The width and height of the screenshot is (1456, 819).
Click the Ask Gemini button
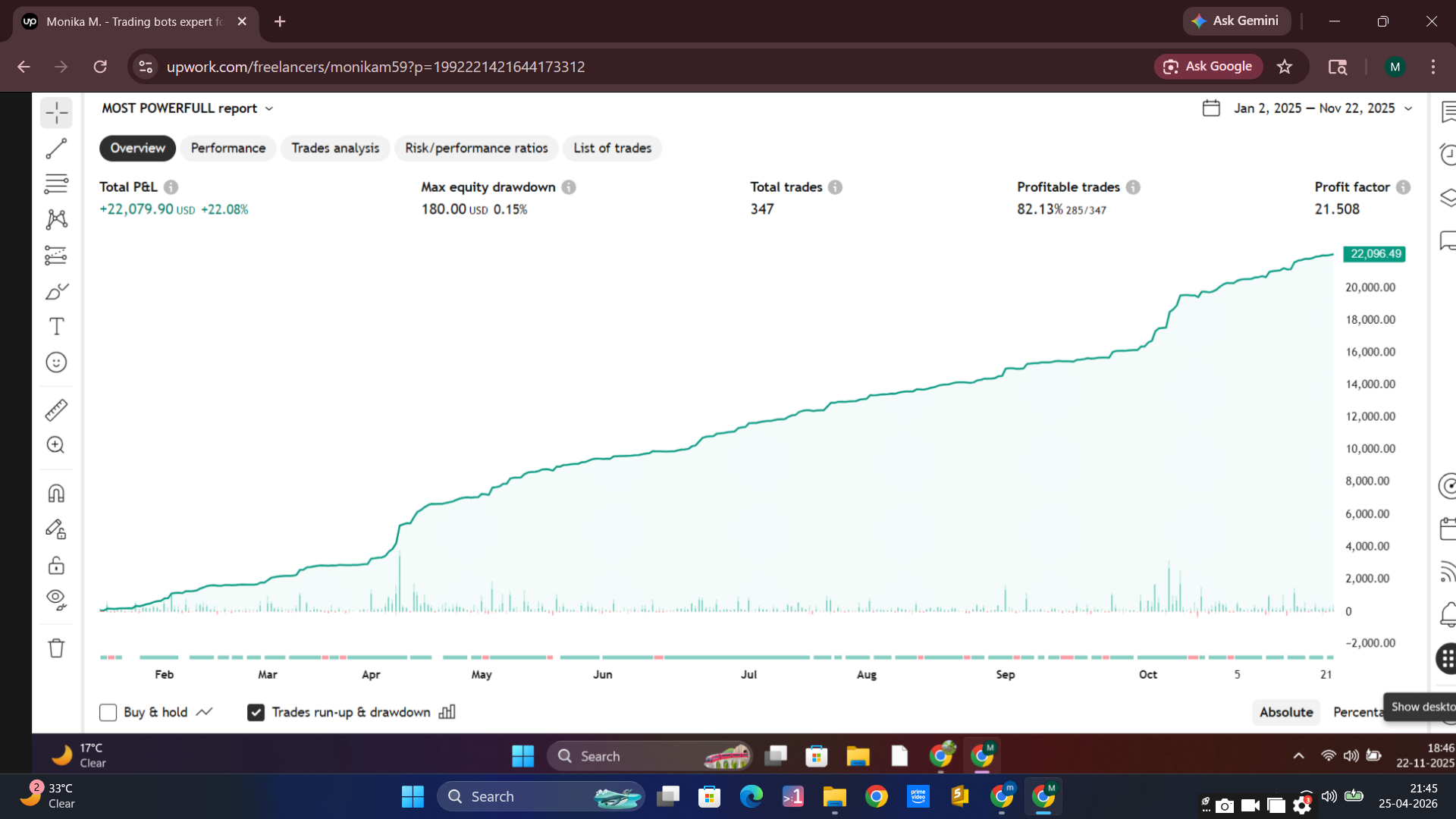[x=1237, y=21]
